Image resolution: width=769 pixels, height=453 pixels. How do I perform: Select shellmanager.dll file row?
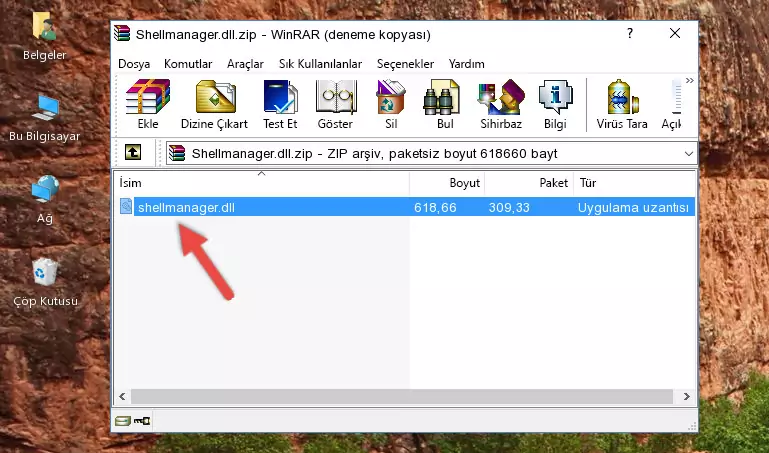[406, 207]
